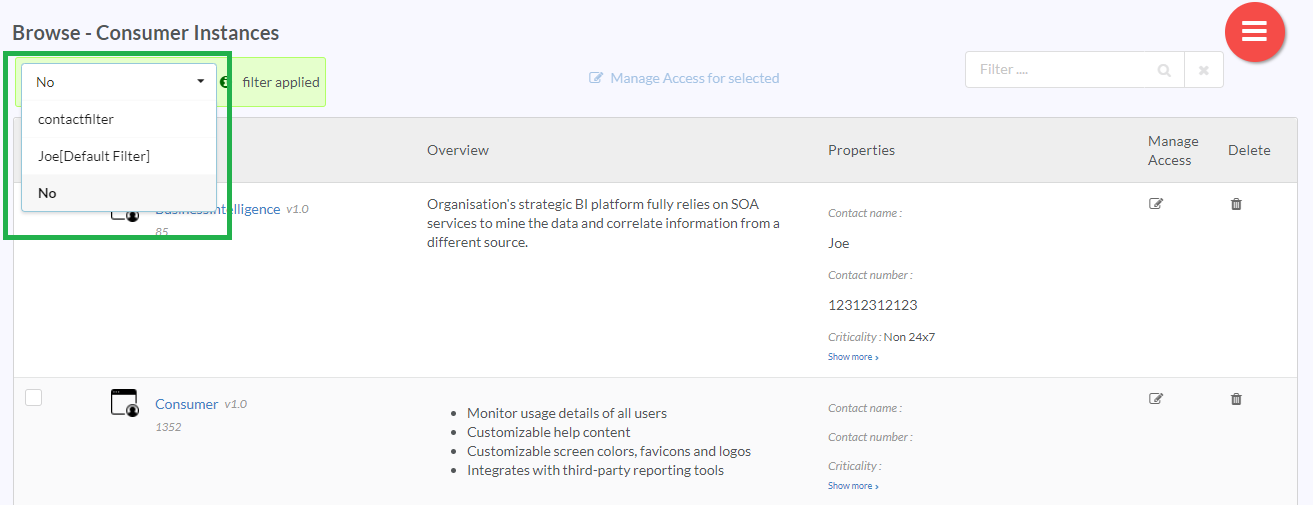Click Manage Access edit icon for Consumer row

1156,399
